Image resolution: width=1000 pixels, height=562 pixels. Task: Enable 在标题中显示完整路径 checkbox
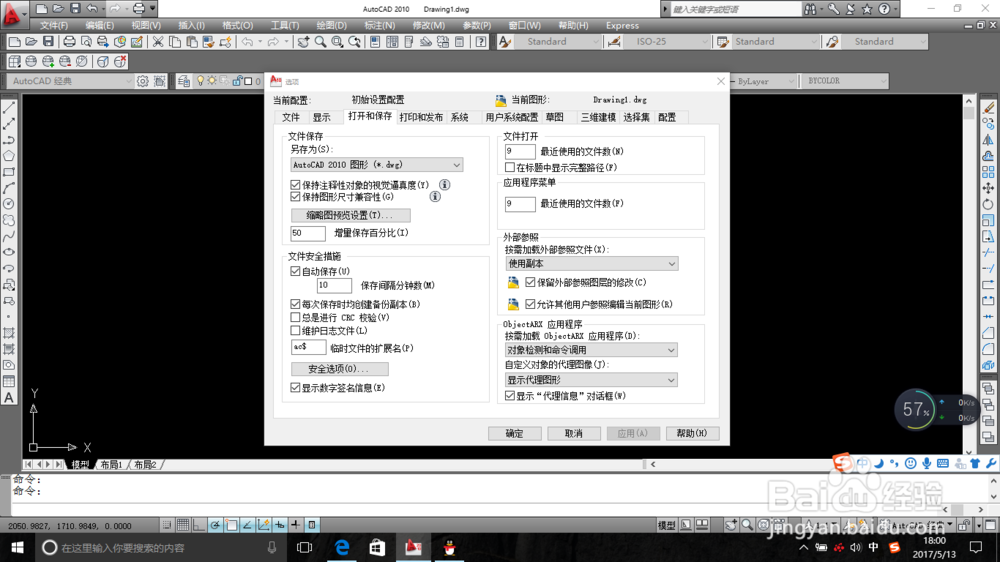pos(510,167)
